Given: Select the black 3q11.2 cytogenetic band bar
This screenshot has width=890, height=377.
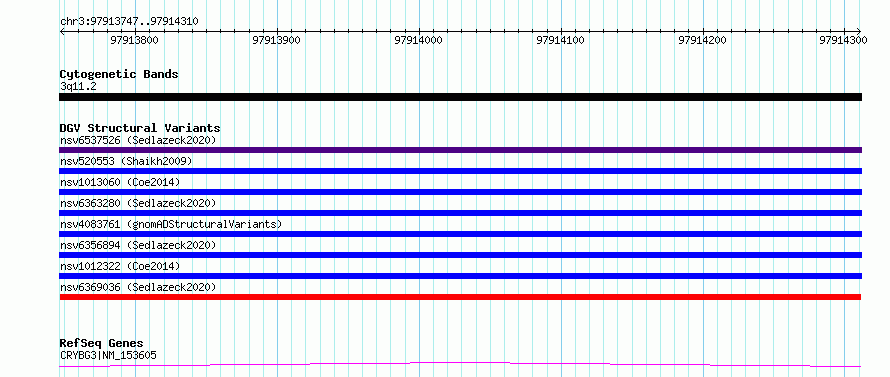Looking at the screenshot, I should pyautogui.click(x=460, y=97).
